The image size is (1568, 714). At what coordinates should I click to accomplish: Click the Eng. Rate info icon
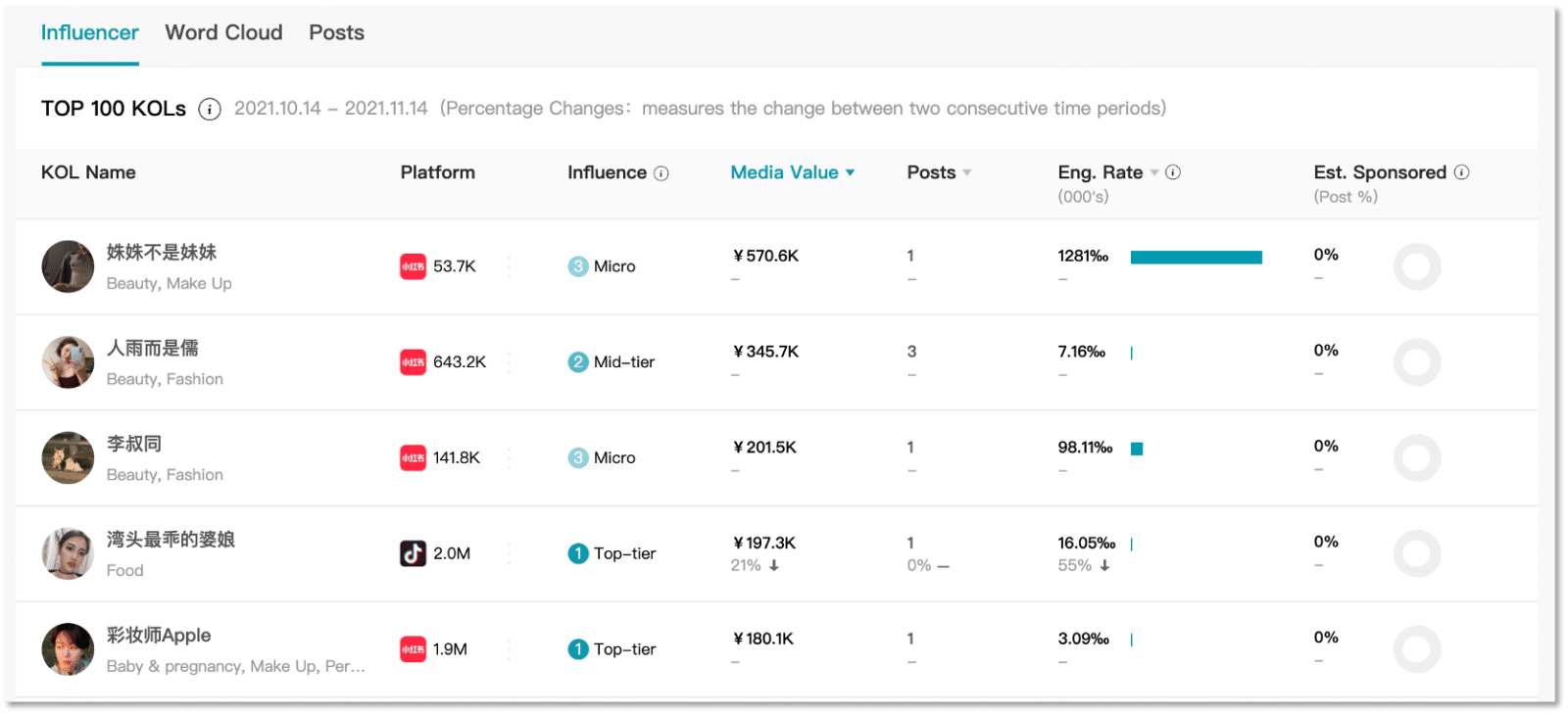pyautogui.click(x=1173, y=172)
